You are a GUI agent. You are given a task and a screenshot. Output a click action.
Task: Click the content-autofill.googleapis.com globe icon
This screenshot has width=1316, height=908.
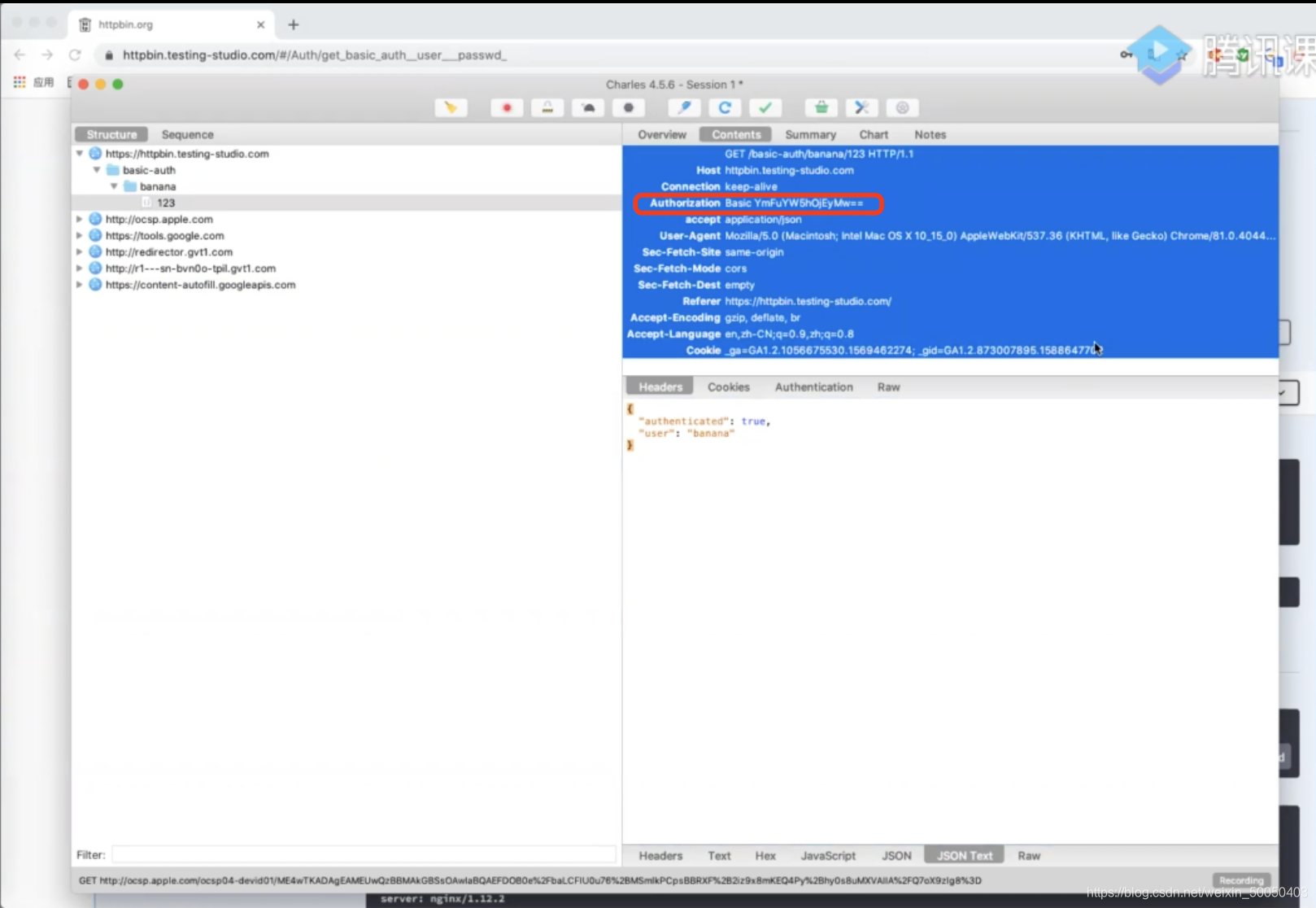click(x=95, y=284)
